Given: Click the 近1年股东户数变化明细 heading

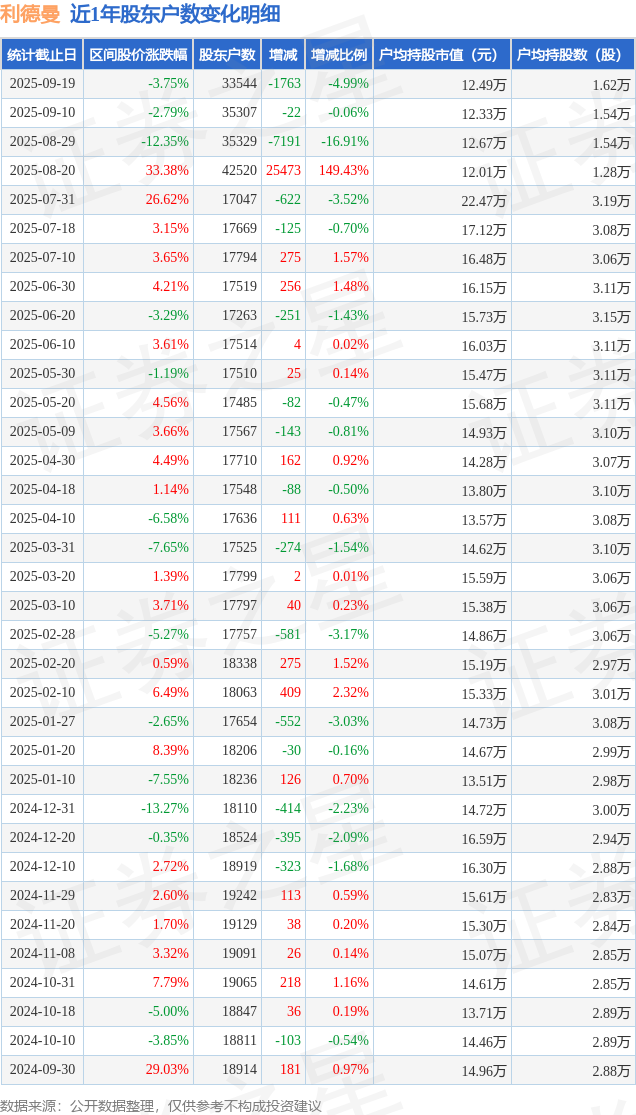Looking at the screenshot, I should point(175,14).
